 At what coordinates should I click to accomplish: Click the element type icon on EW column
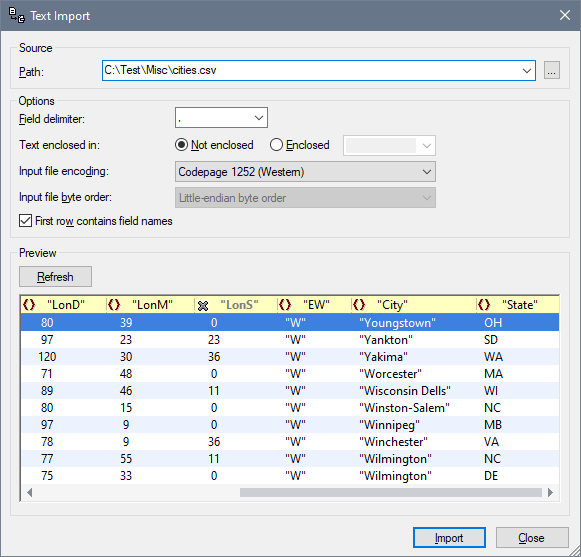(285, 305)
